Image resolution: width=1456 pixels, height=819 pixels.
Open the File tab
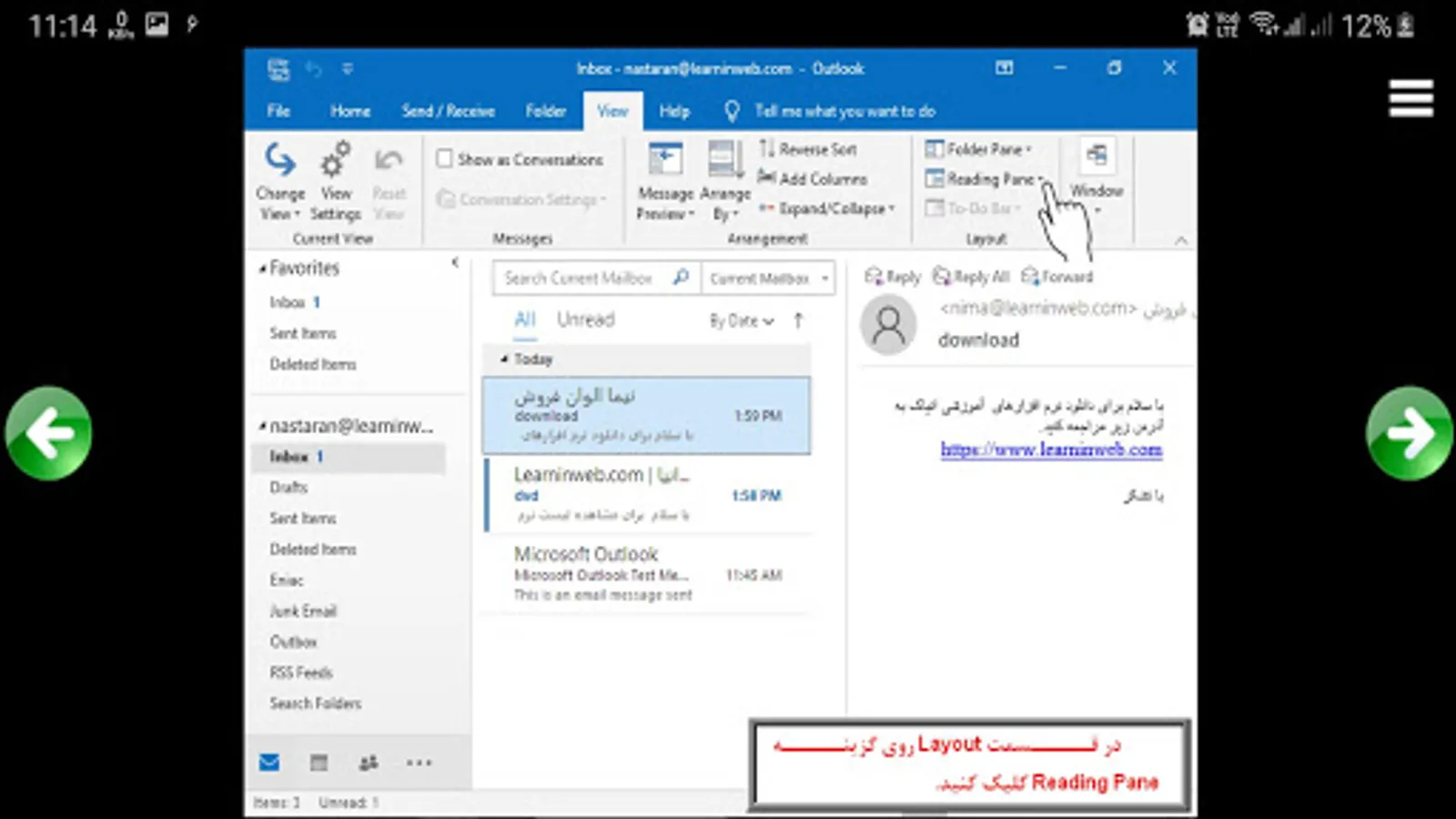[x=278, y=111]
